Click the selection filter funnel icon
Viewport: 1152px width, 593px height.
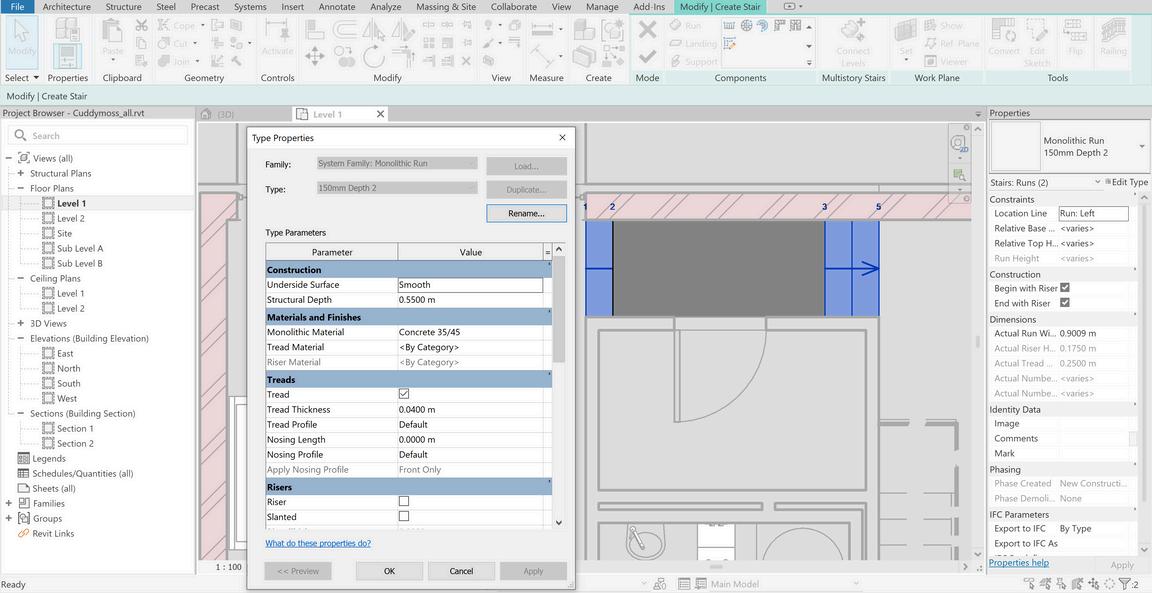[x=1124, y=584]
